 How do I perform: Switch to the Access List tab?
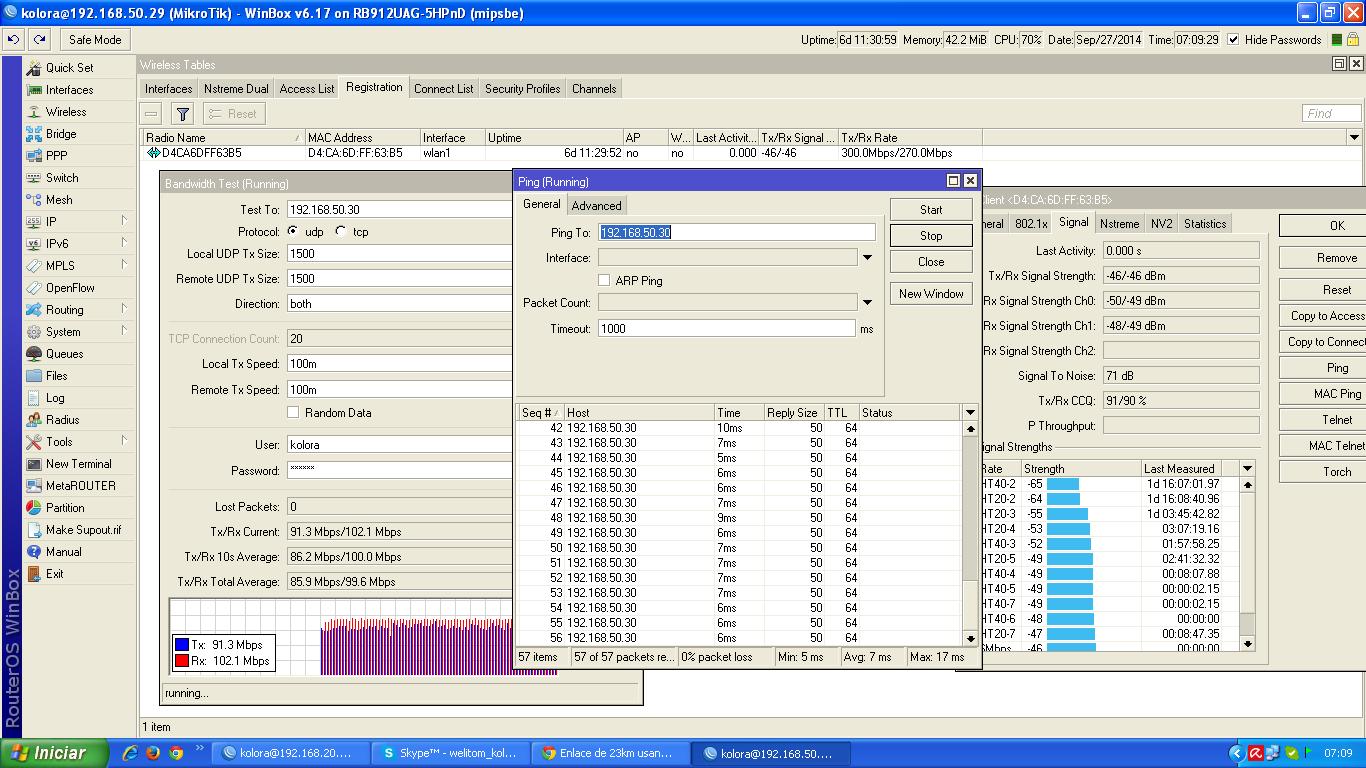tap(307, 89)
